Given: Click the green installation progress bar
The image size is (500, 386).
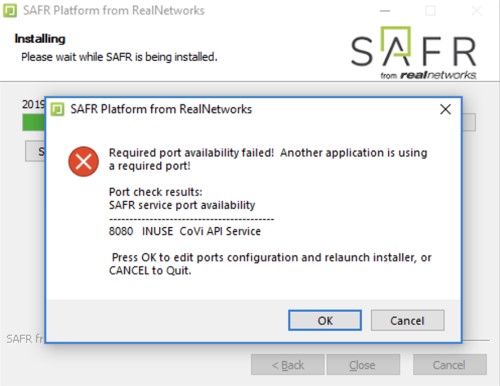Looking at the screenshot, I should [34, 122].
